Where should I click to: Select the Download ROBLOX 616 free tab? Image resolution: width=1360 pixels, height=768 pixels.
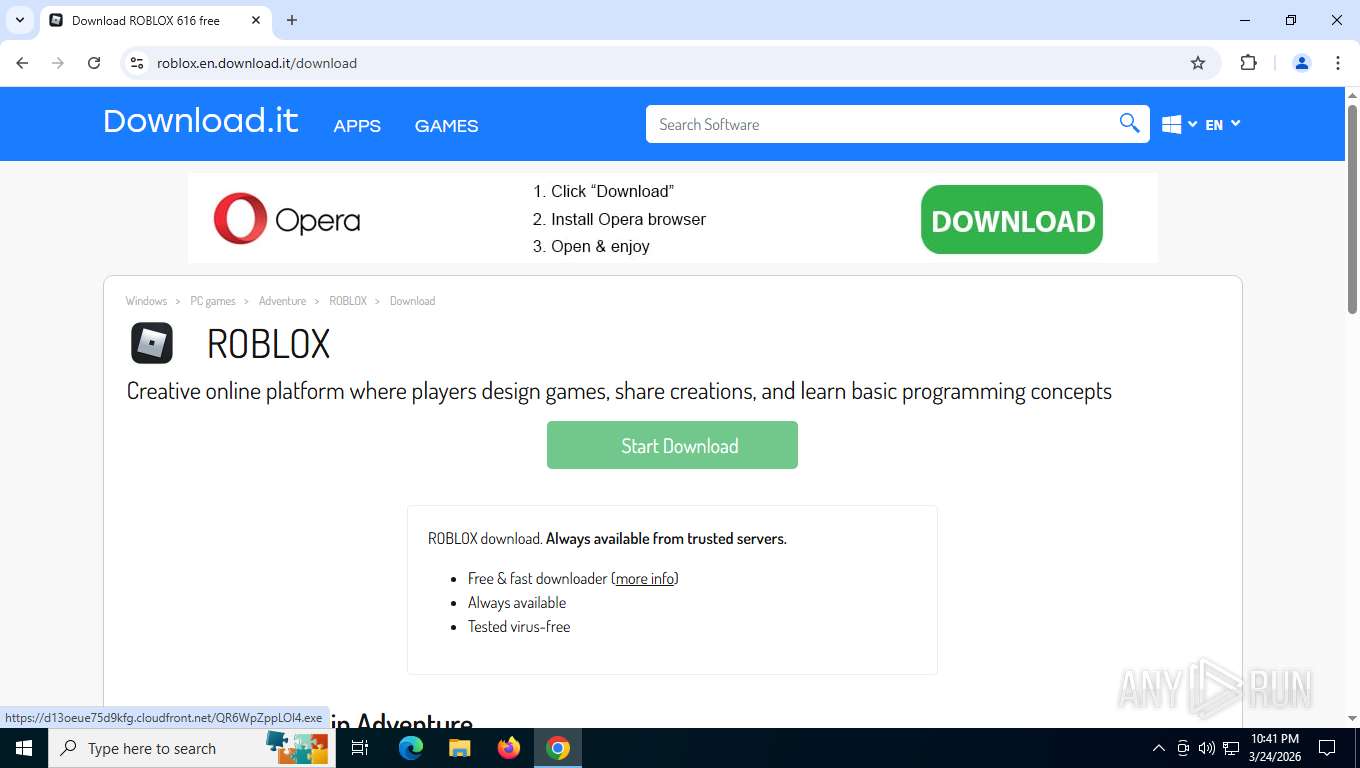[155, 20]
